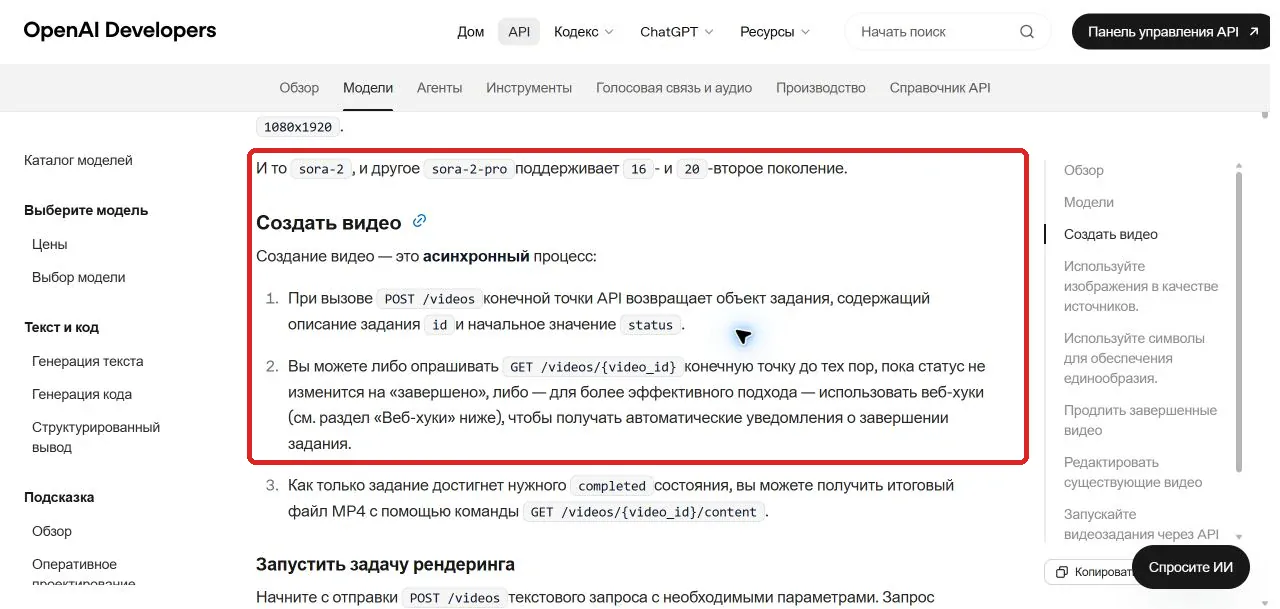Jump to Используйте символы для обеспечения единообразия
Viewport: 1280px width, 609px height.
click(x=1134, y=358)
